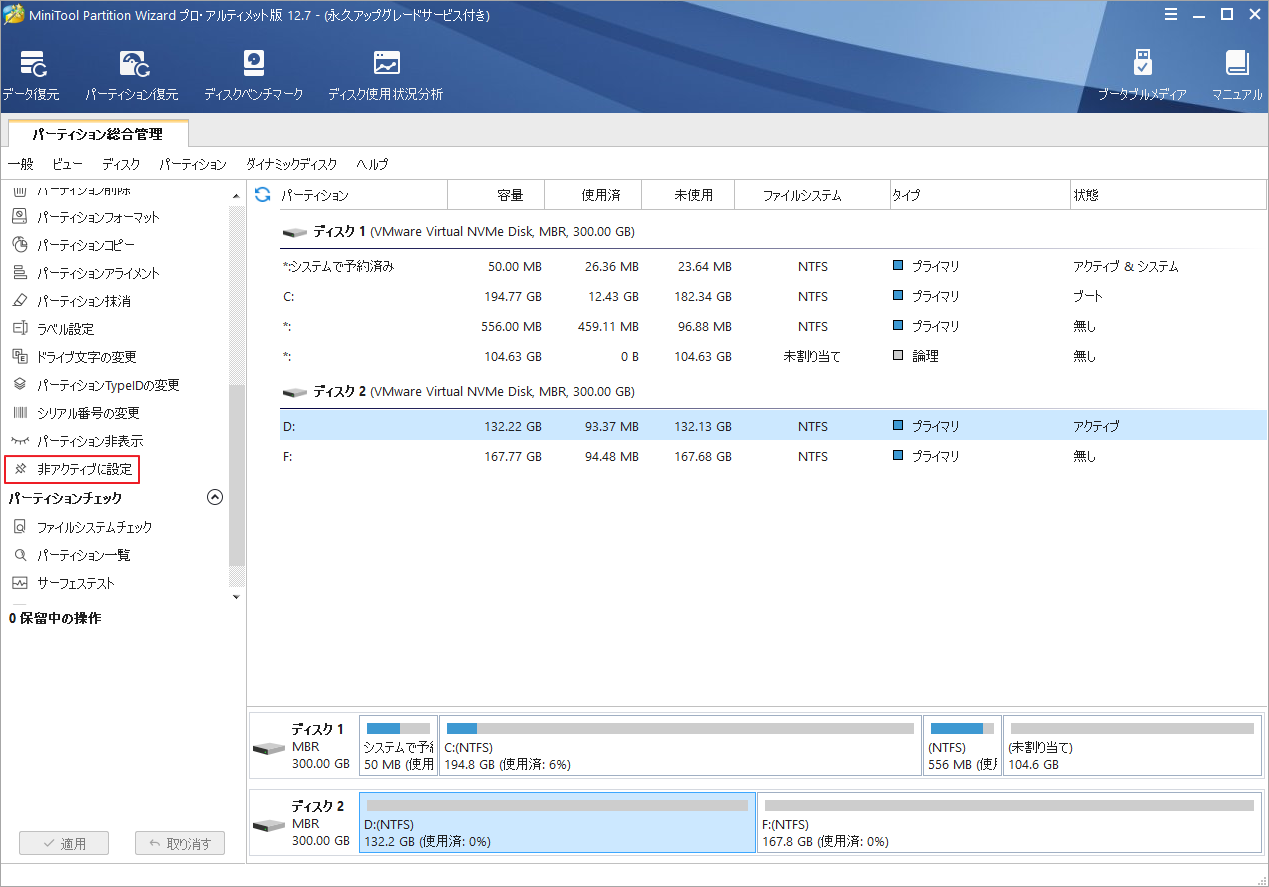Screen dimensions: 1269x887
Task: Open the application hamburger menu in titlebar
Action: click(1171, 14)
